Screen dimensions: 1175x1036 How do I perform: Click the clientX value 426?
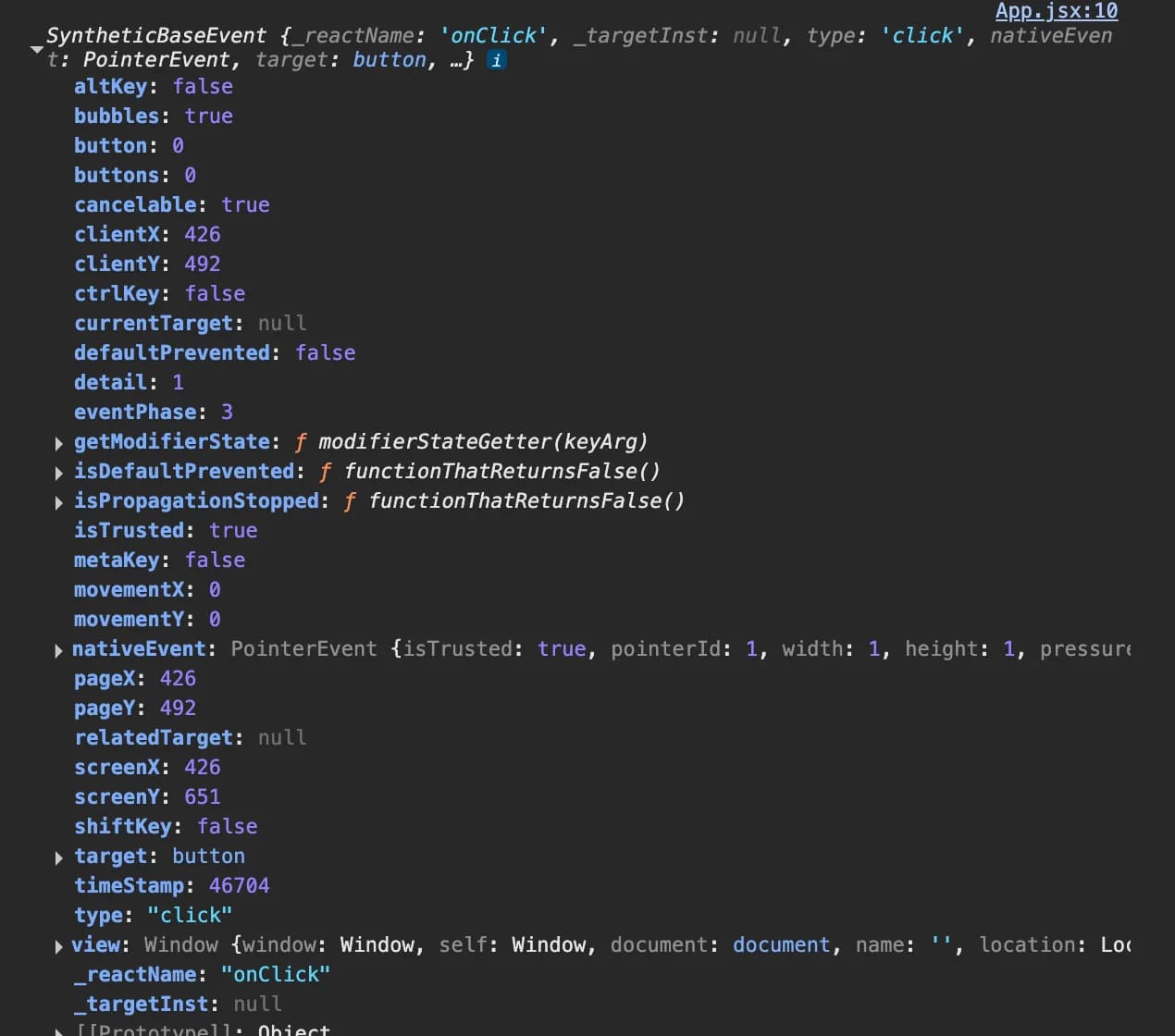tap(202, 235)
